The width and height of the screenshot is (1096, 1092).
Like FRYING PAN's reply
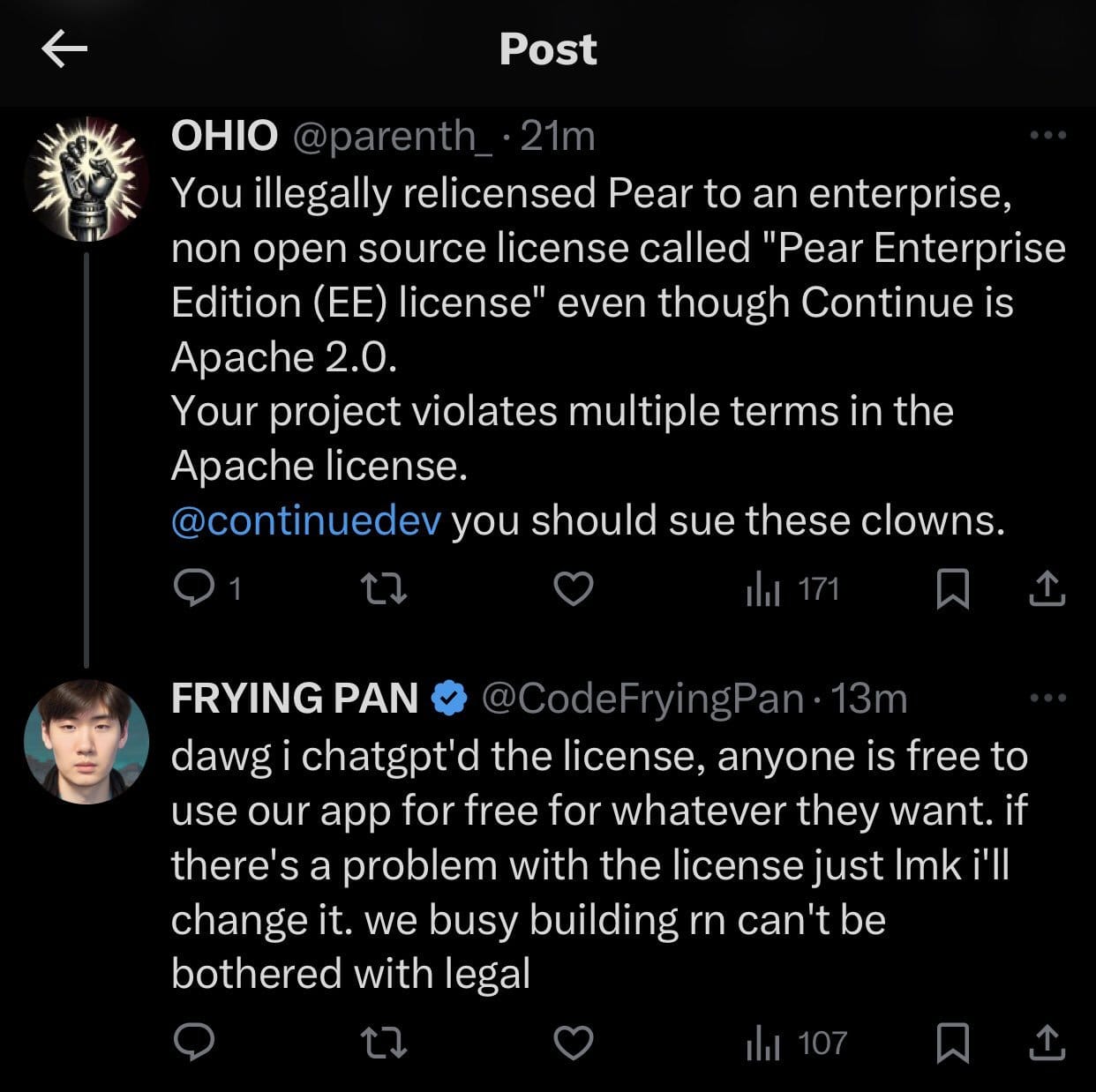pyautogui.click(x=573, y=1043)
